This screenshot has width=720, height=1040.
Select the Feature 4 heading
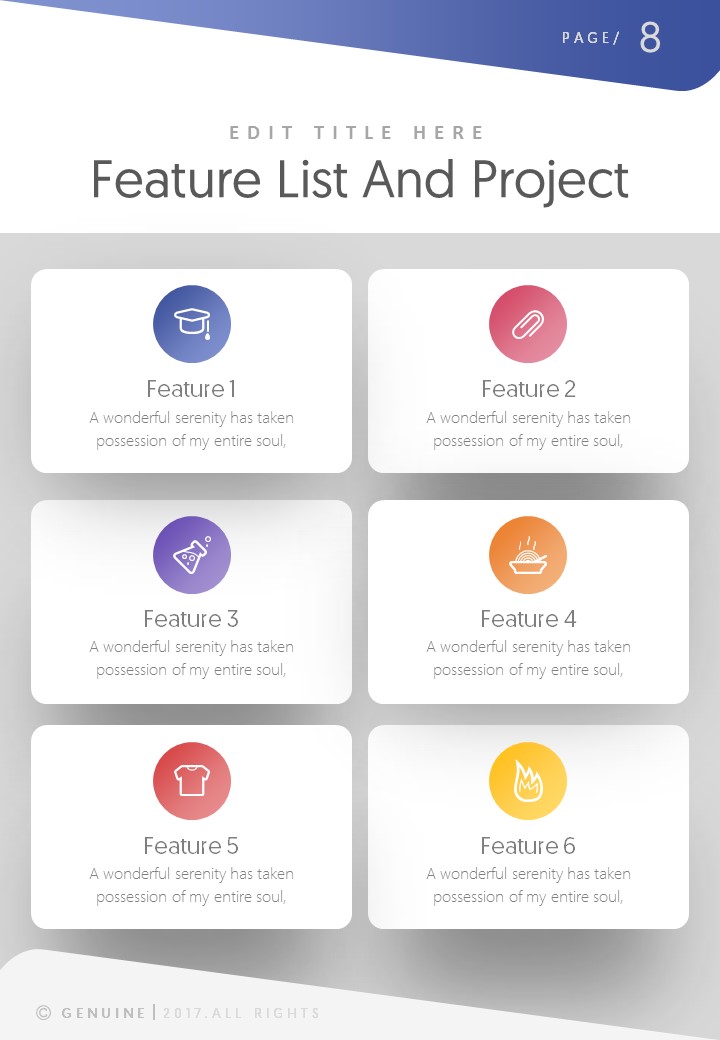(x=528, y=619)
